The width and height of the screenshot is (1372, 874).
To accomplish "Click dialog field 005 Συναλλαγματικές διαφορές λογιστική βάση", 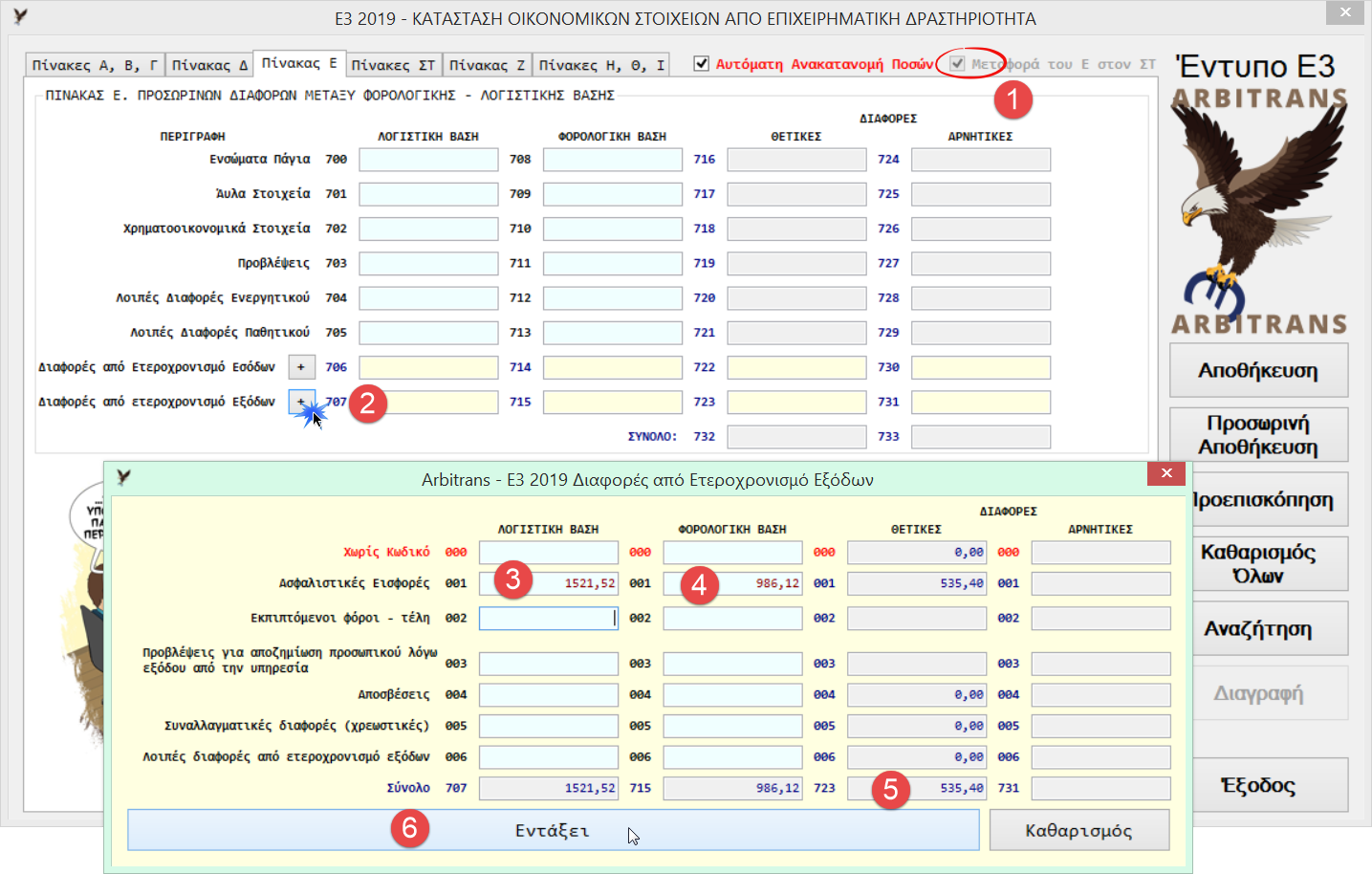I will 549,726.
